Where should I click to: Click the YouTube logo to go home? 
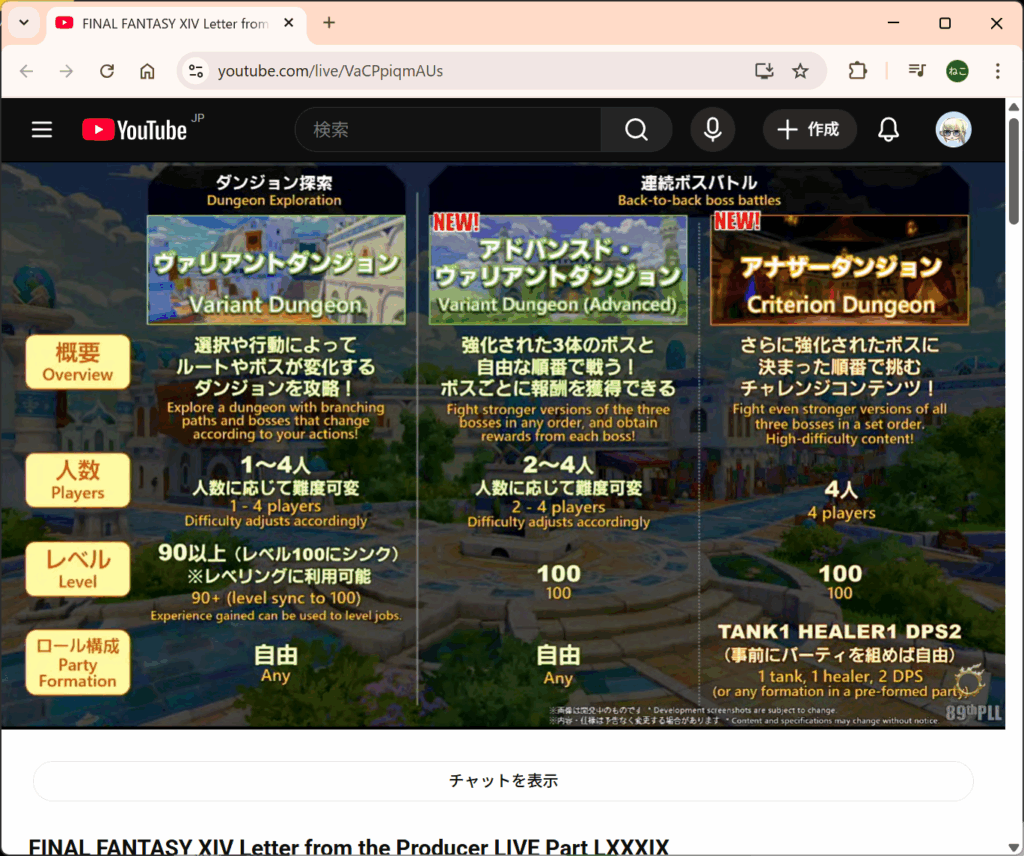tap(134, 130)
